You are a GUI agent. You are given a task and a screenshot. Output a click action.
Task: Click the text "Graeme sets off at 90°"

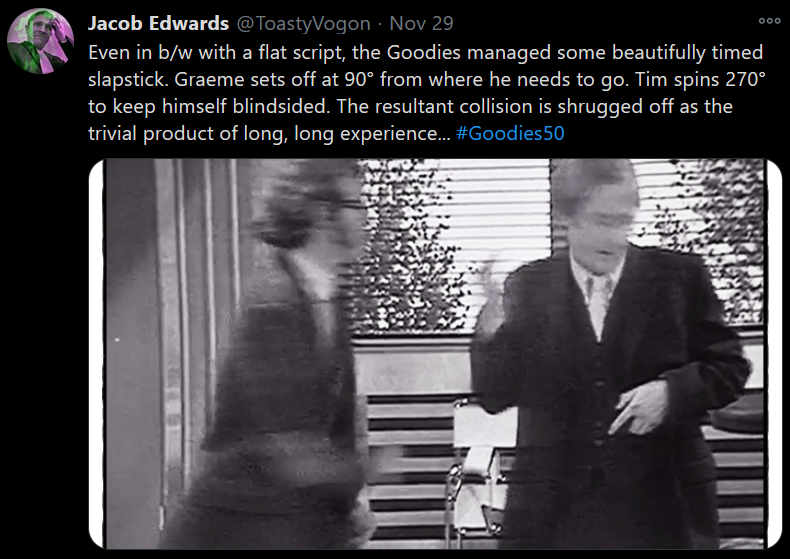pyautogui.click(x=274, y=80)
